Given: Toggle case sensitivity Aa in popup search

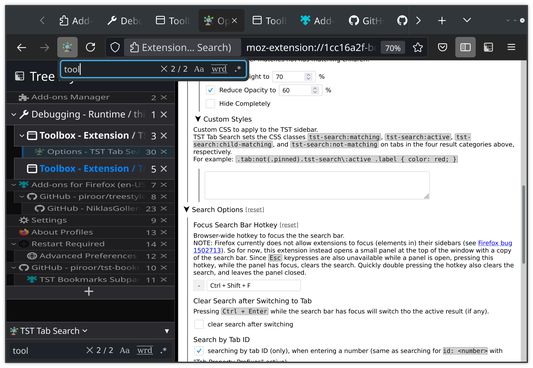Looking at the screenshot, I should 199,69.
